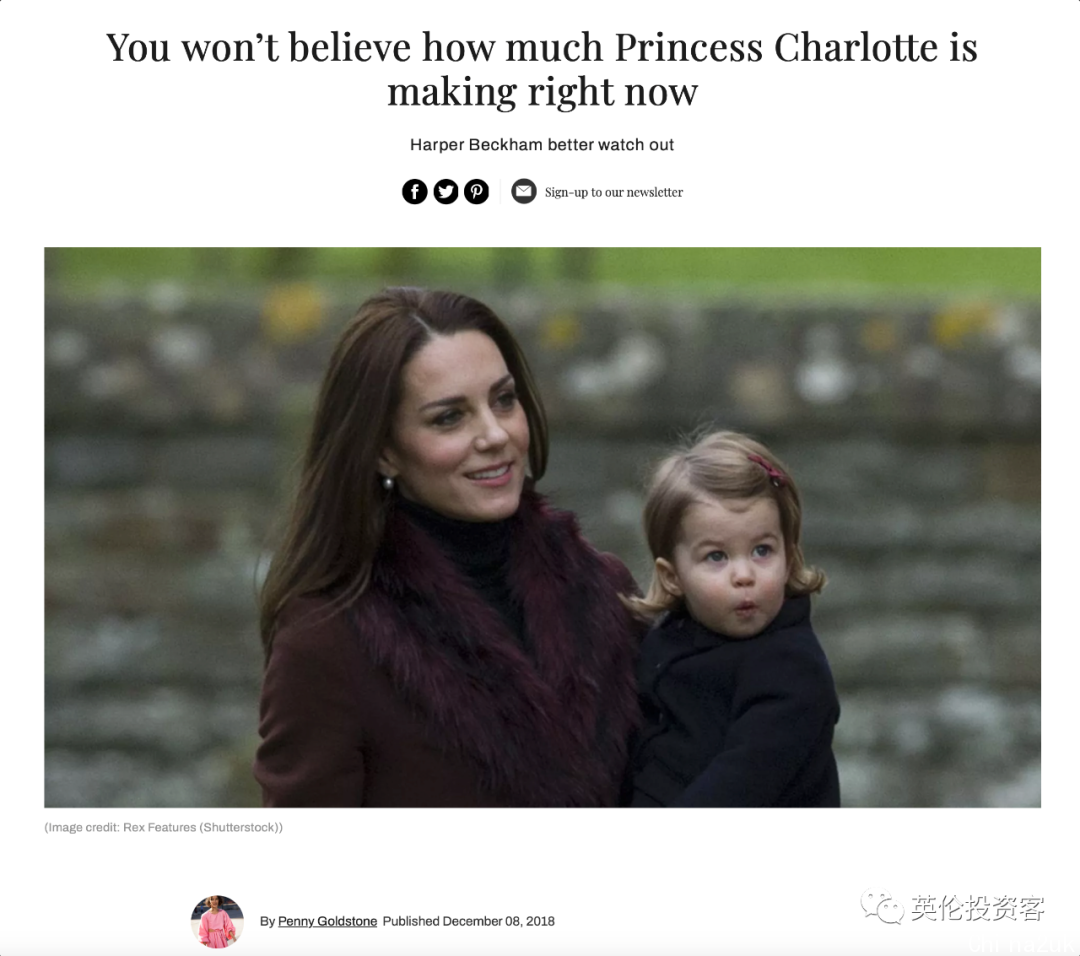Click the 'Harper Beckham better watch out' subheading
Image resolution: width=1080 pixels, height=956 pixels.
542,145
